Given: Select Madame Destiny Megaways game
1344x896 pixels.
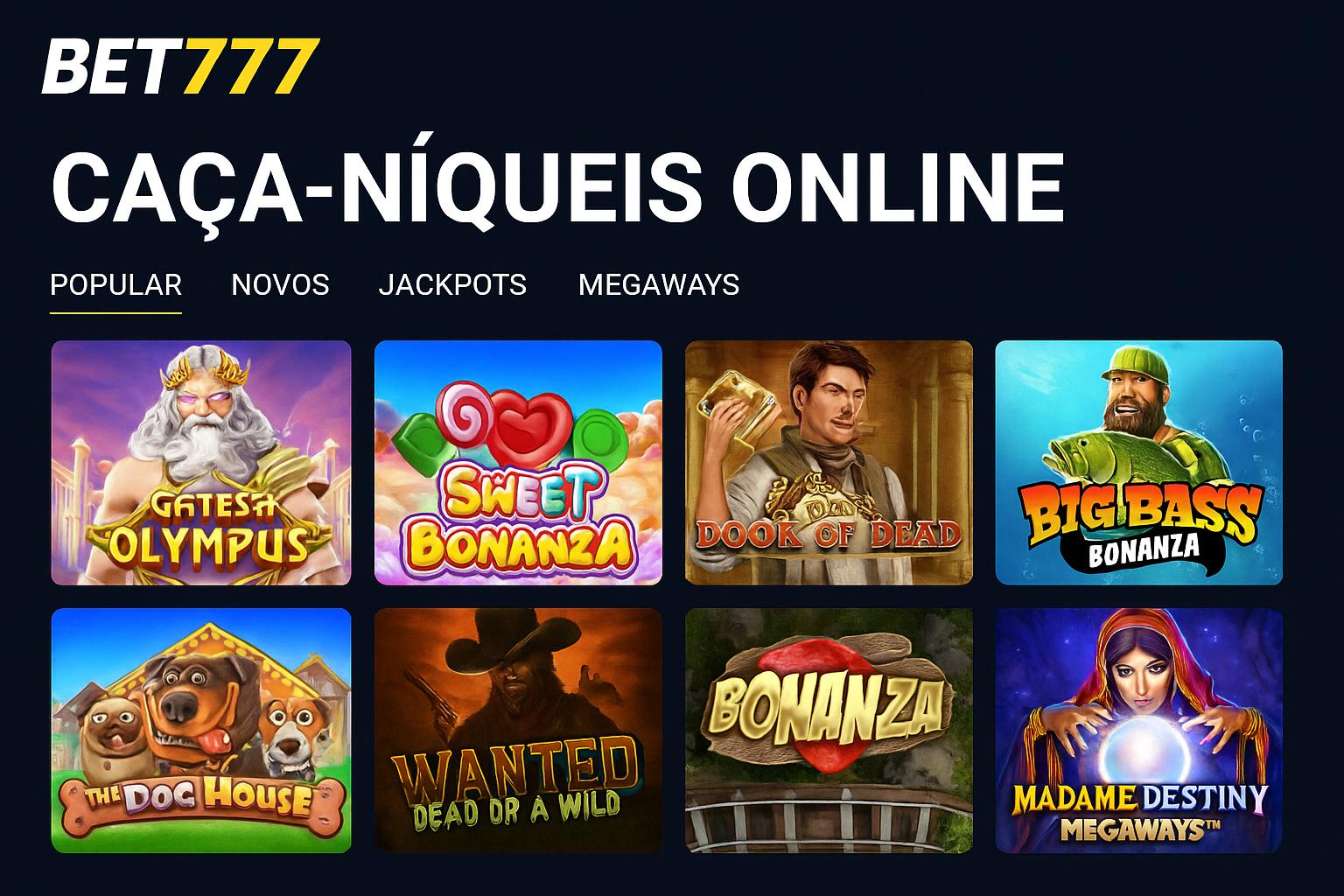Looking at the screenshot, I should coord(1139,731).
